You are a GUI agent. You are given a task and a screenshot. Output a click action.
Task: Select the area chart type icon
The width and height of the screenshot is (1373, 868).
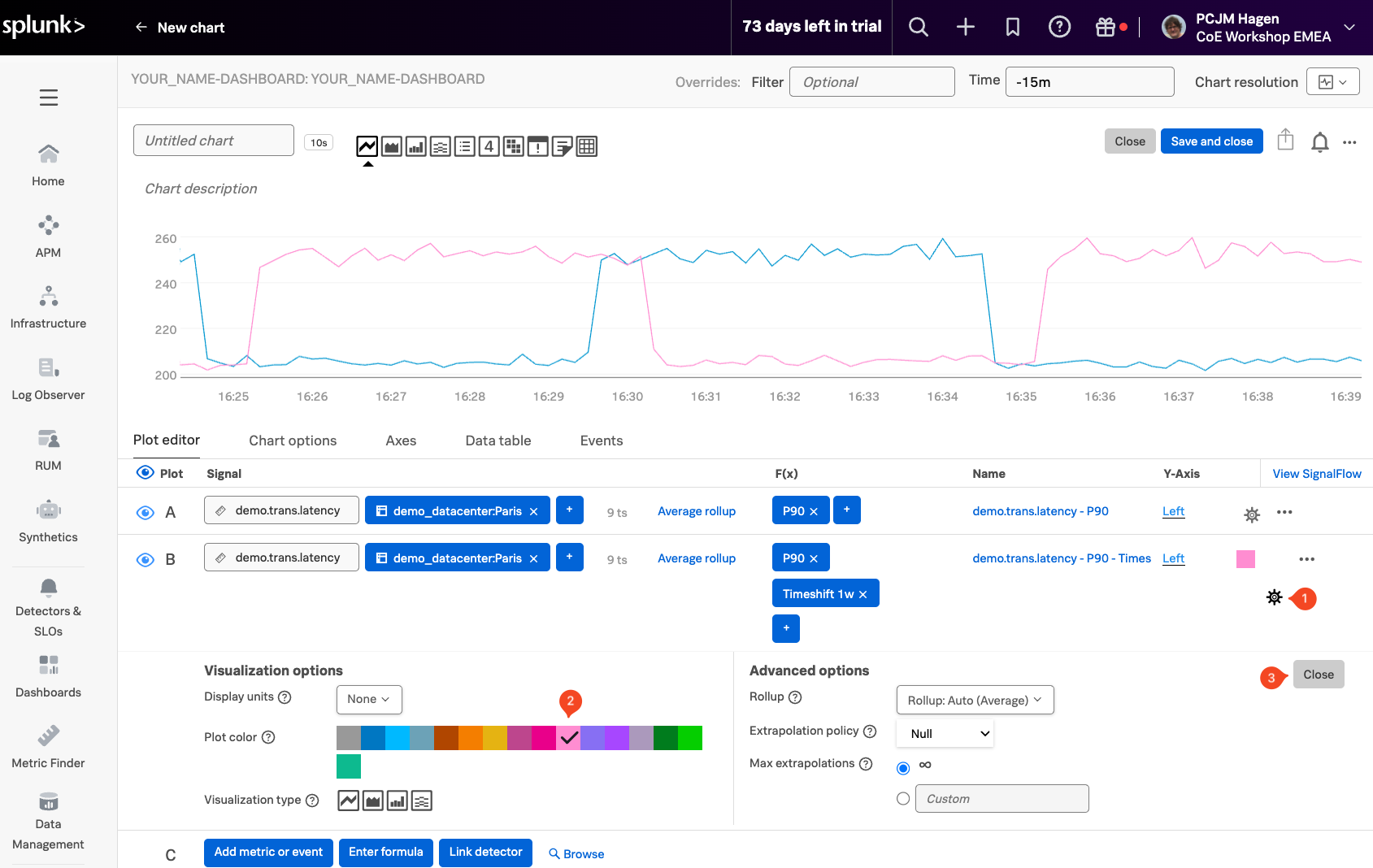pyautogui.click(x=392, y=146)
